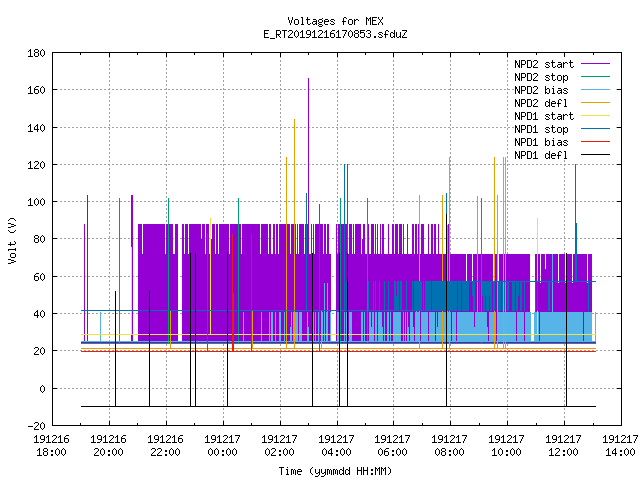Viewport: 640px width, 480px height.
Task: Select the NPD1 start legend label
Action: pos(544,116)
